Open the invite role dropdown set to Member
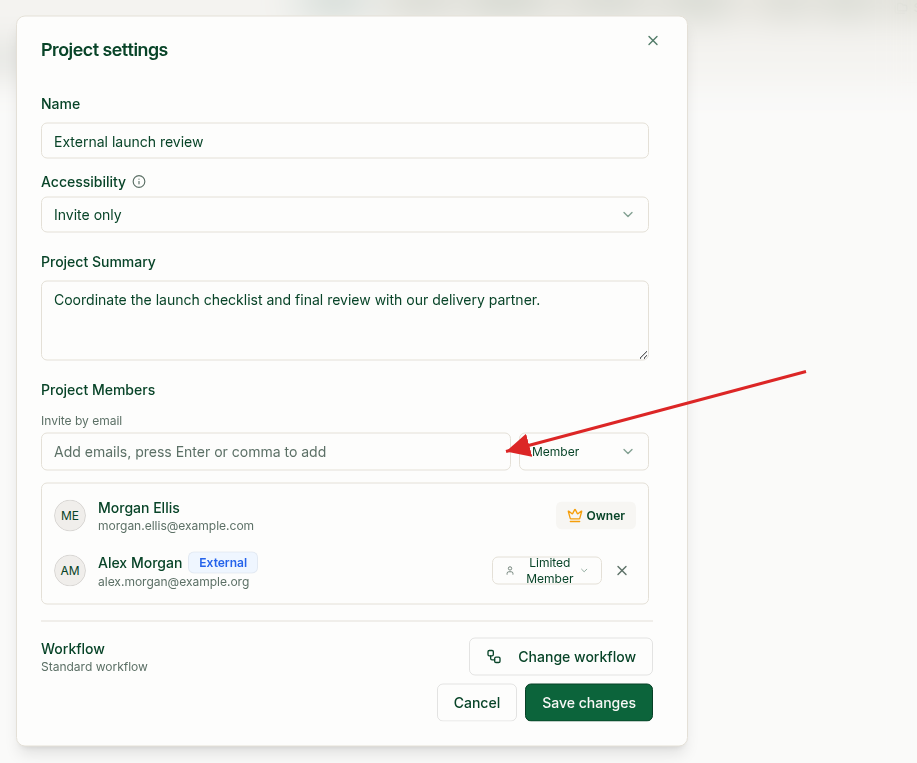 pyautogui.click(x=584, y=451)
